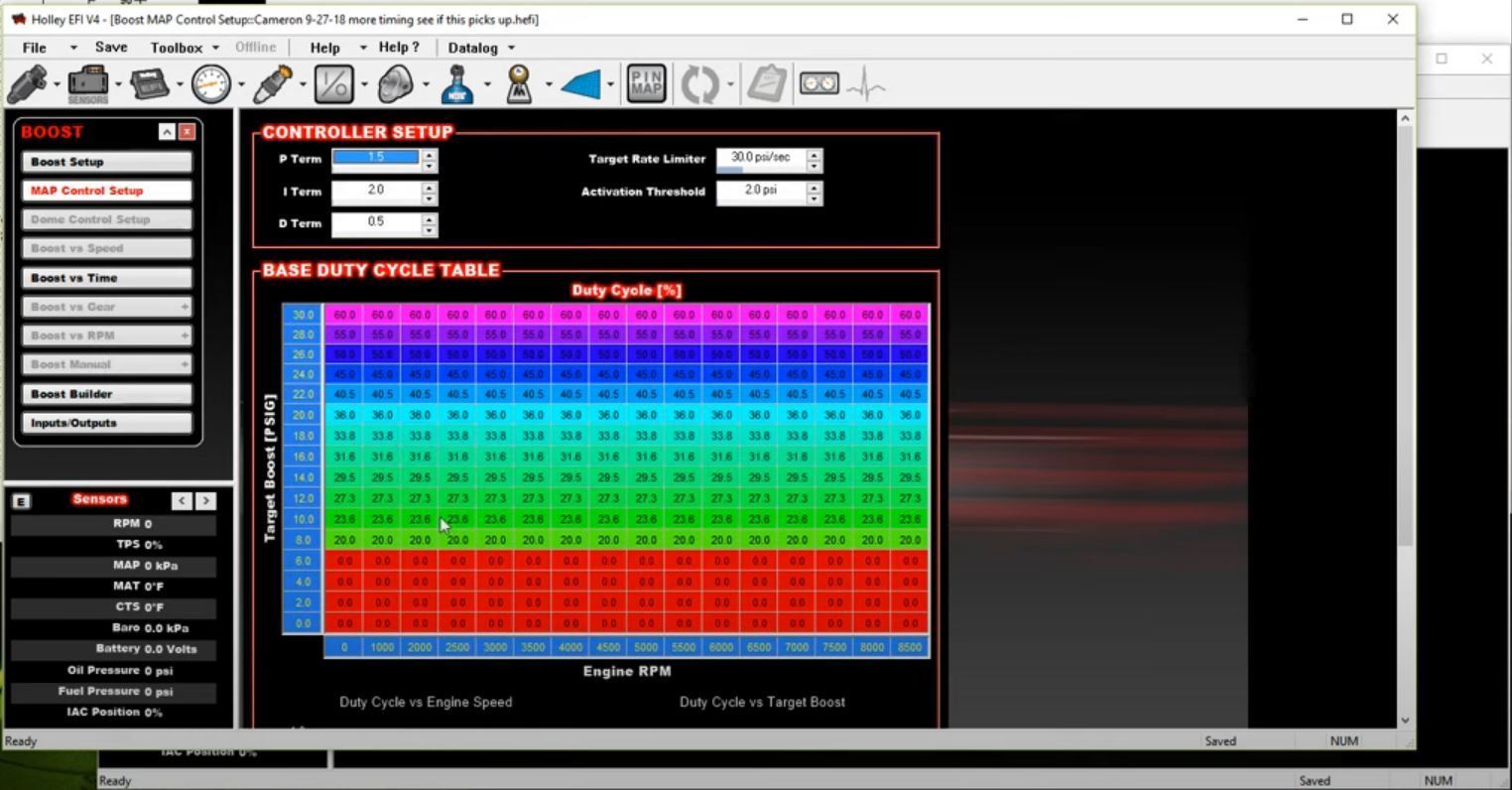Screen dimensions: 1512x790
Task: Open the fuel injector toolbar icon
Action: (x=27, y=84)
